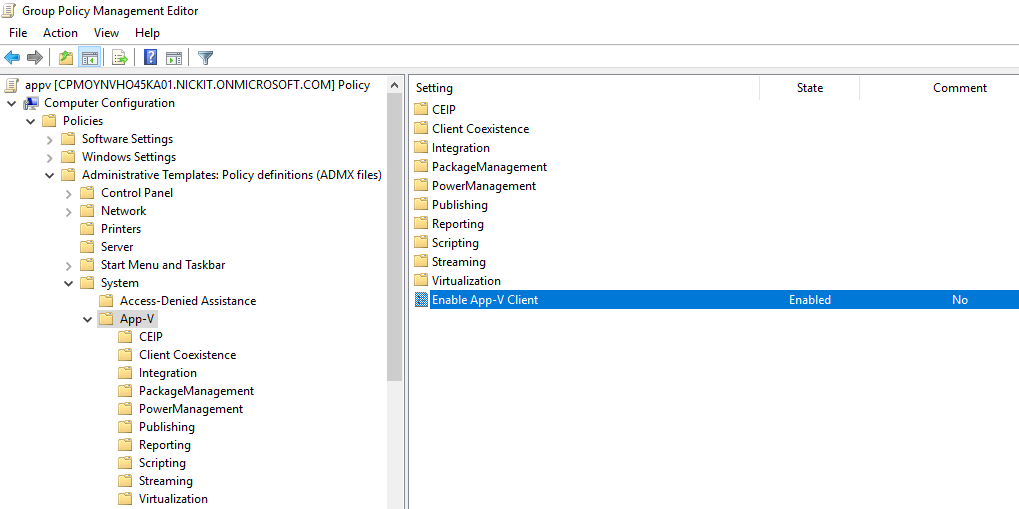Viewport: 1019px width, 509px height.
Task: Toggle Show/Hide Action Pane icon
Action: [173, 58]
